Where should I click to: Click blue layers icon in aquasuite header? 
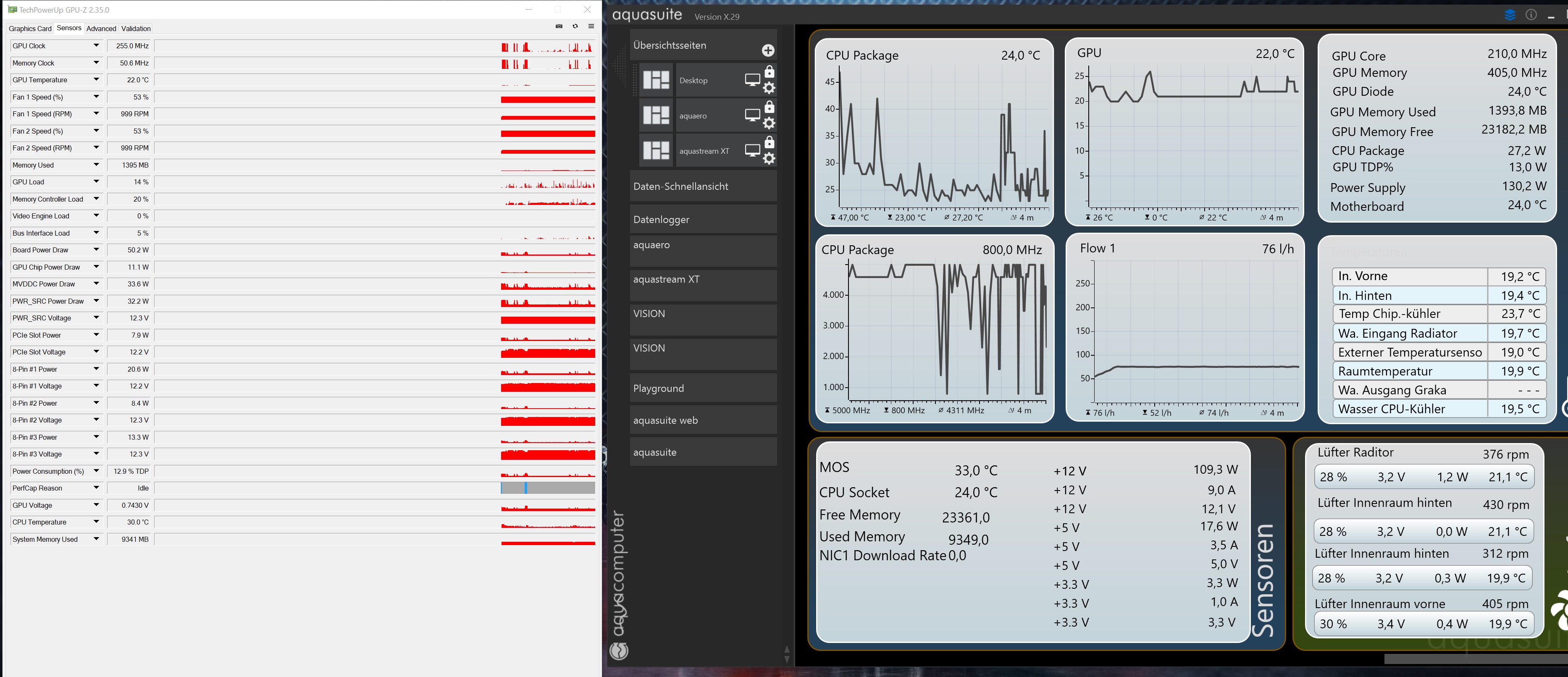(x=1510, y=15)
